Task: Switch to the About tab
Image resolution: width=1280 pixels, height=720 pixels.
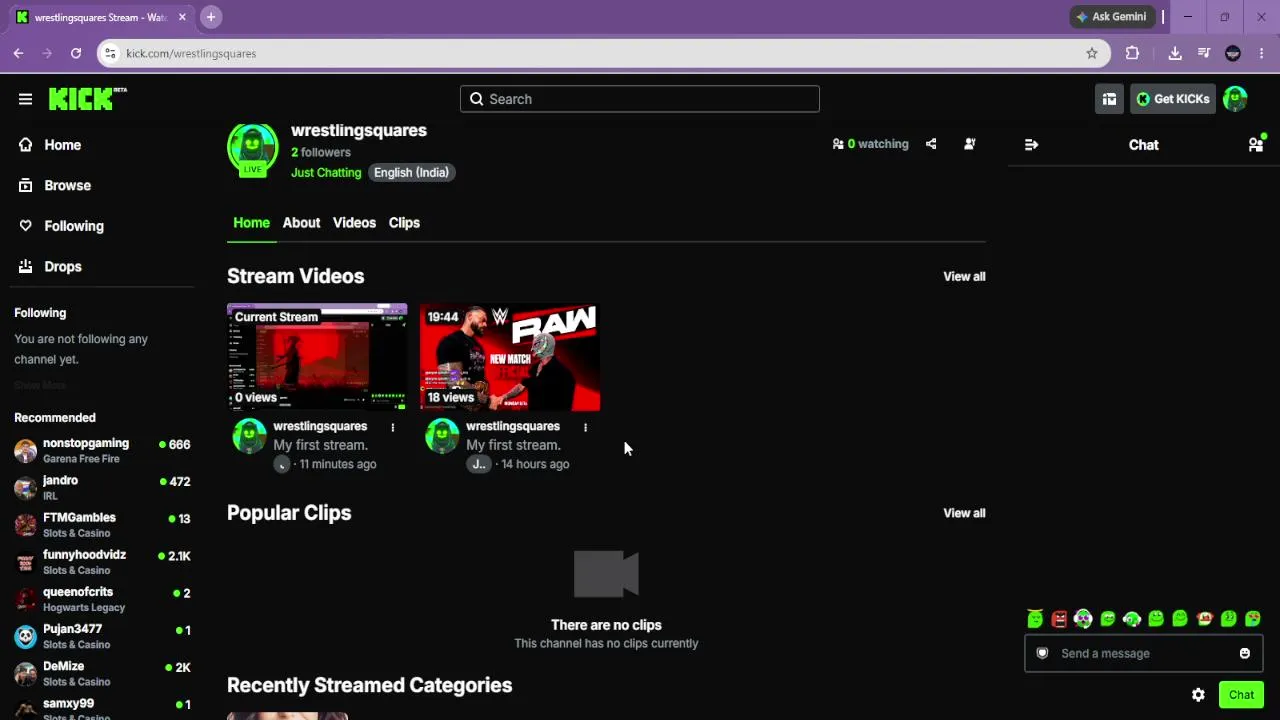Action: click(x=301, y=223)
